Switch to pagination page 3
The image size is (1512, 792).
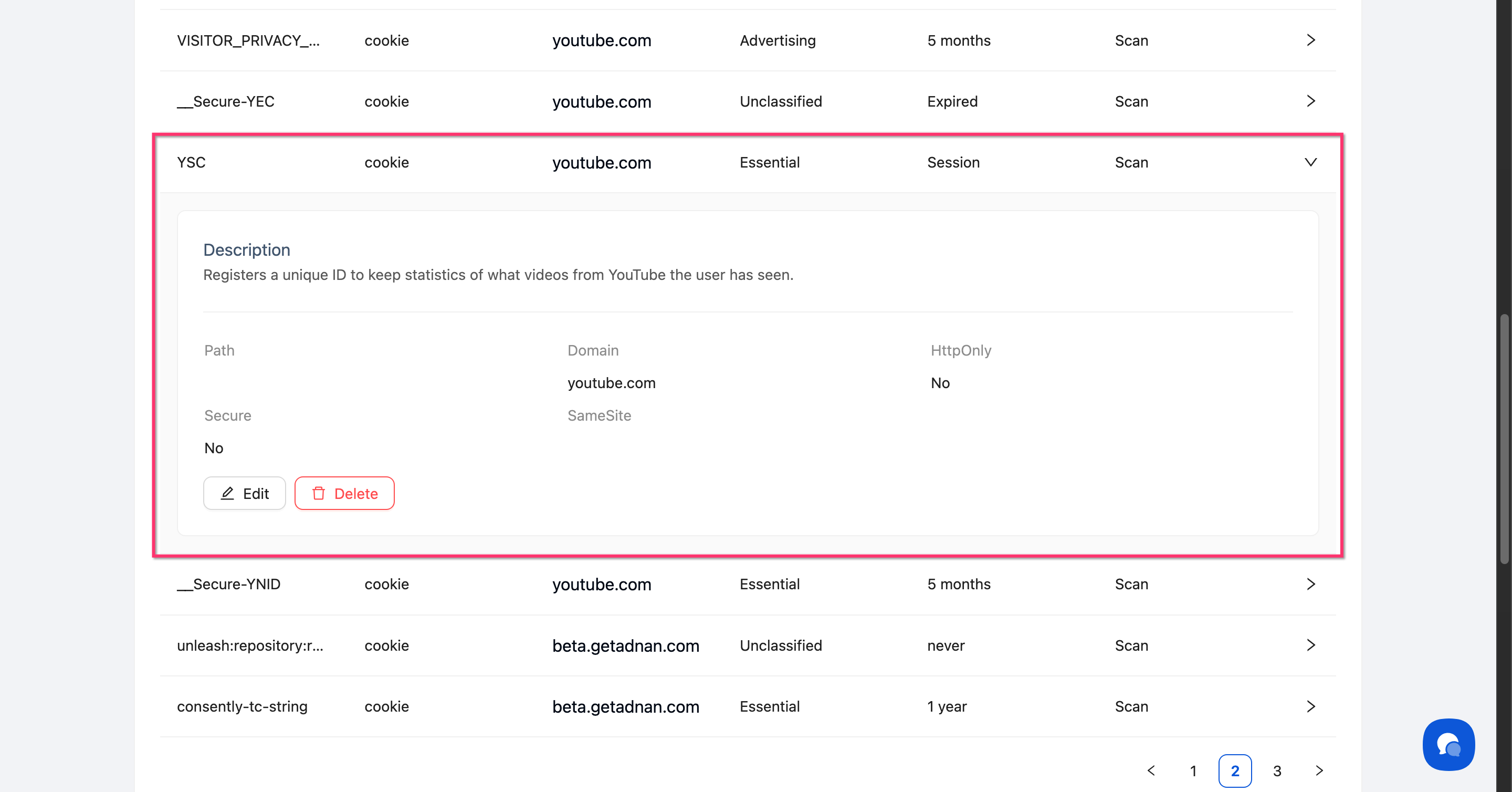click(x=1277, y=770)
